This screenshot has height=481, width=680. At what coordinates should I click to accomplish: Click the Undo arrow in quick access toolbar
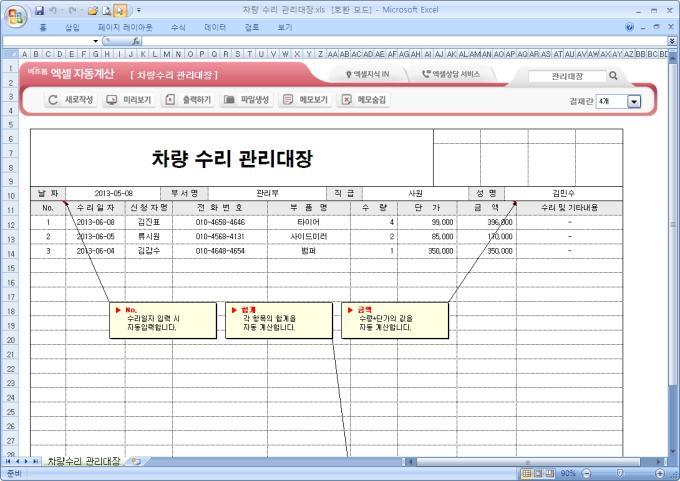coord(54,10)
